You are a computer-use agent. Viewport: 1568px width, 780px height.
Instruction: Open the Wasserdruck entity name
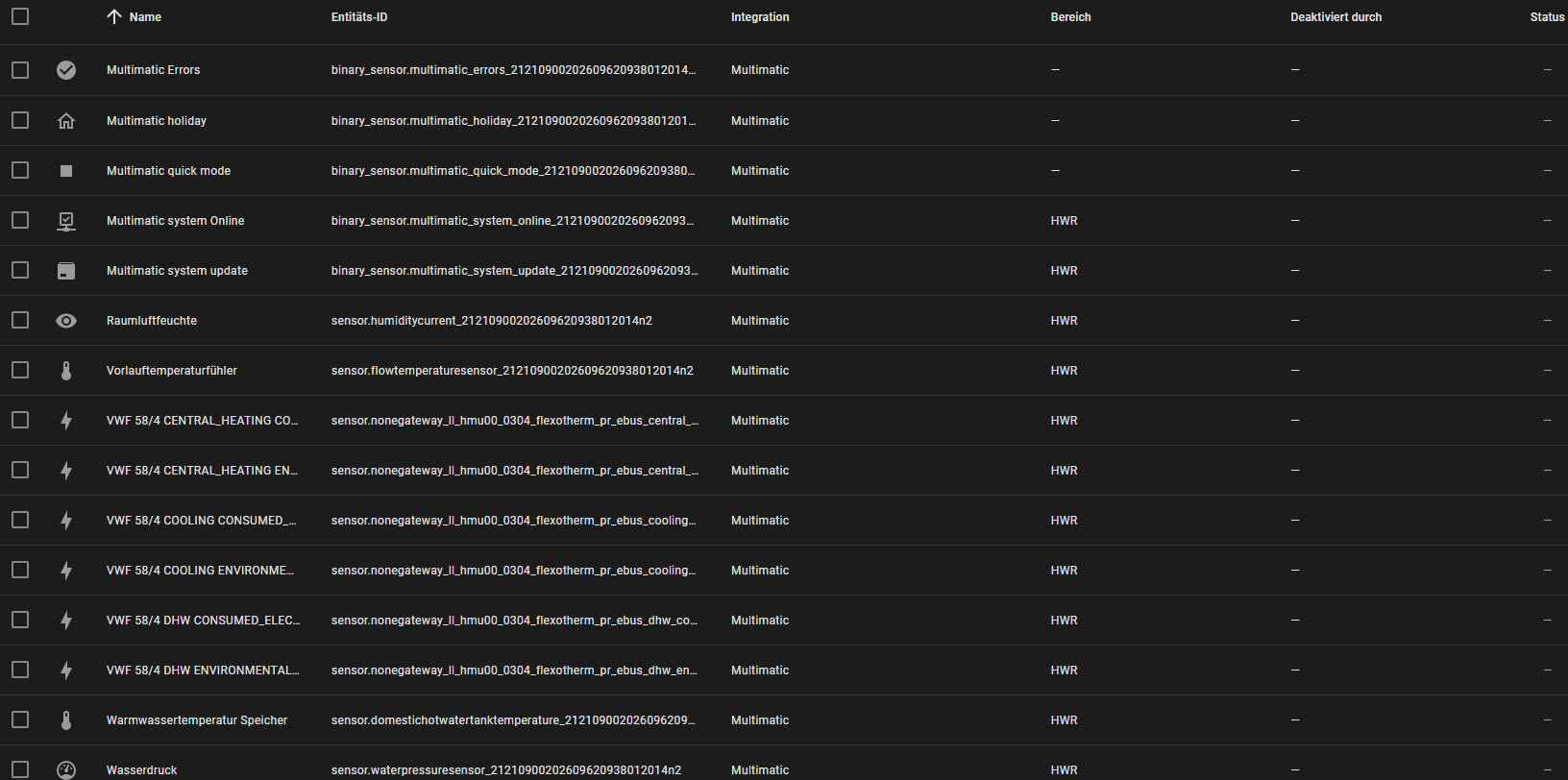141,770
